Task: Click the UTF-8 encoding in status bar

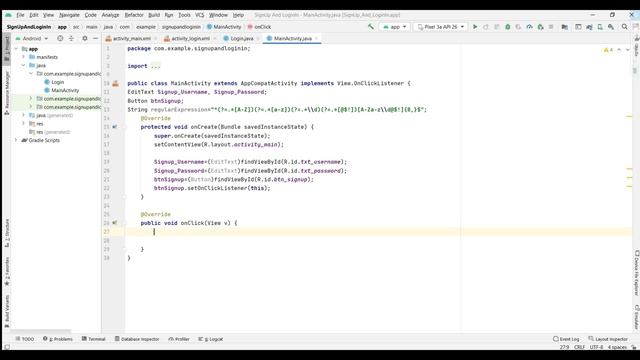Action: (x=596, y=347)
